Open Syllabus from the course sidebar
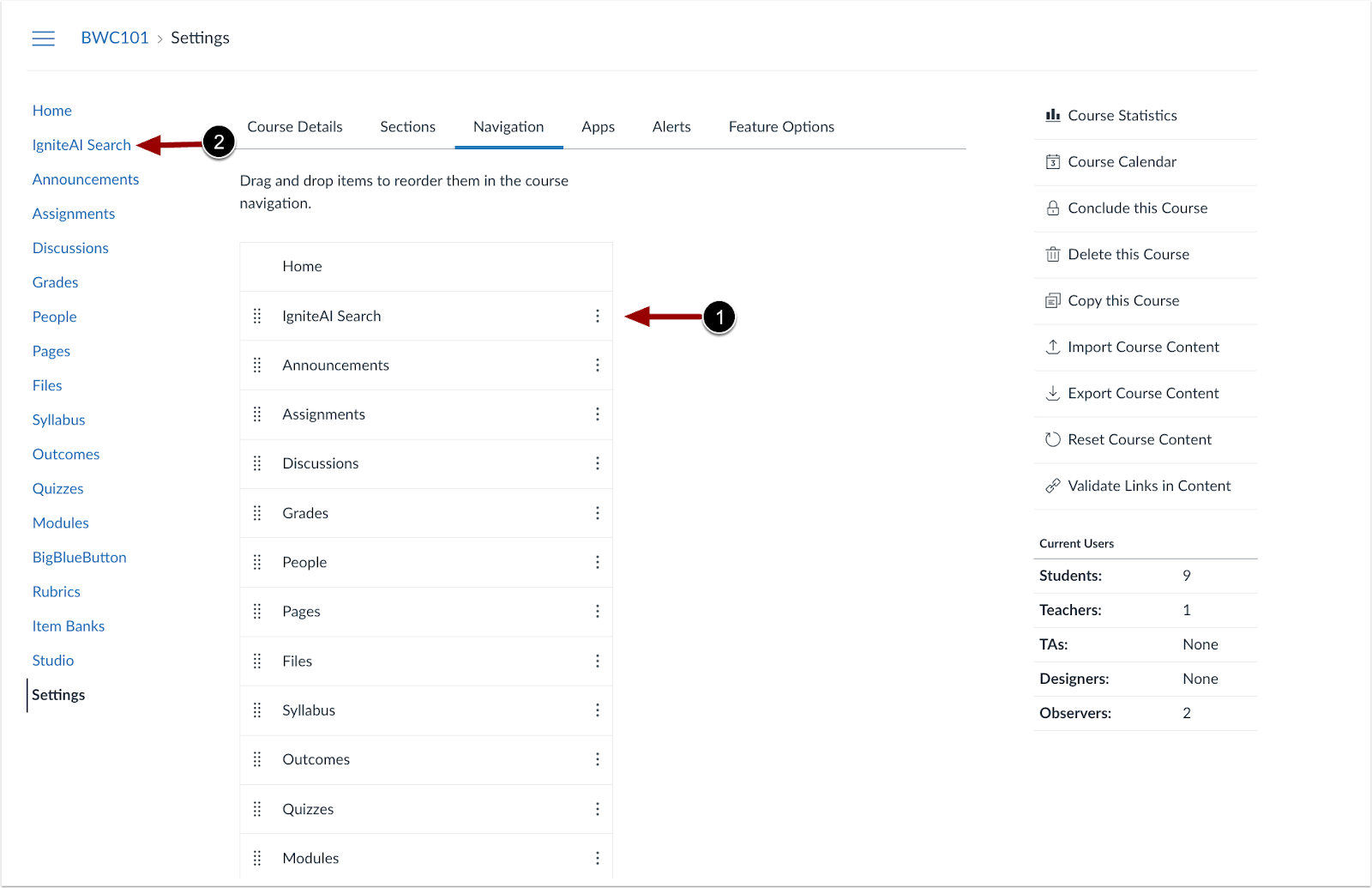The image size is (1372, 888). (x=58, y=419)
